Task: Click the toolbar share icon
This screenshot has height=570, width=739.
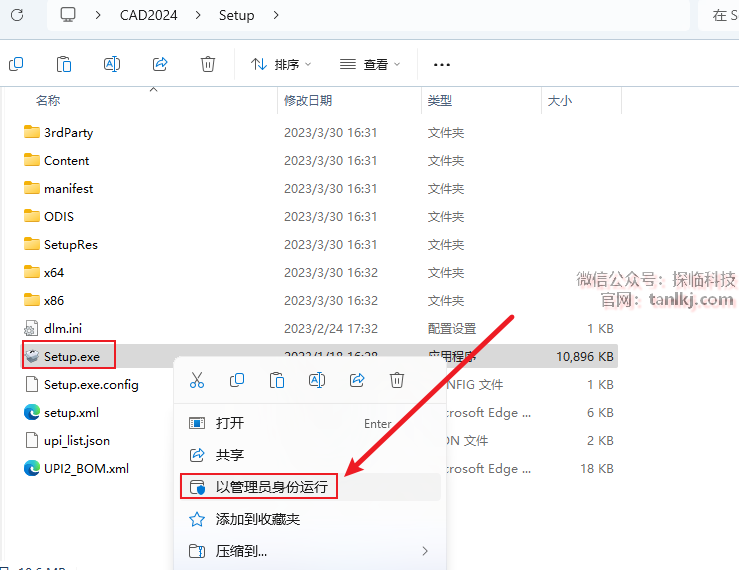Action: (x=160, y=64)
